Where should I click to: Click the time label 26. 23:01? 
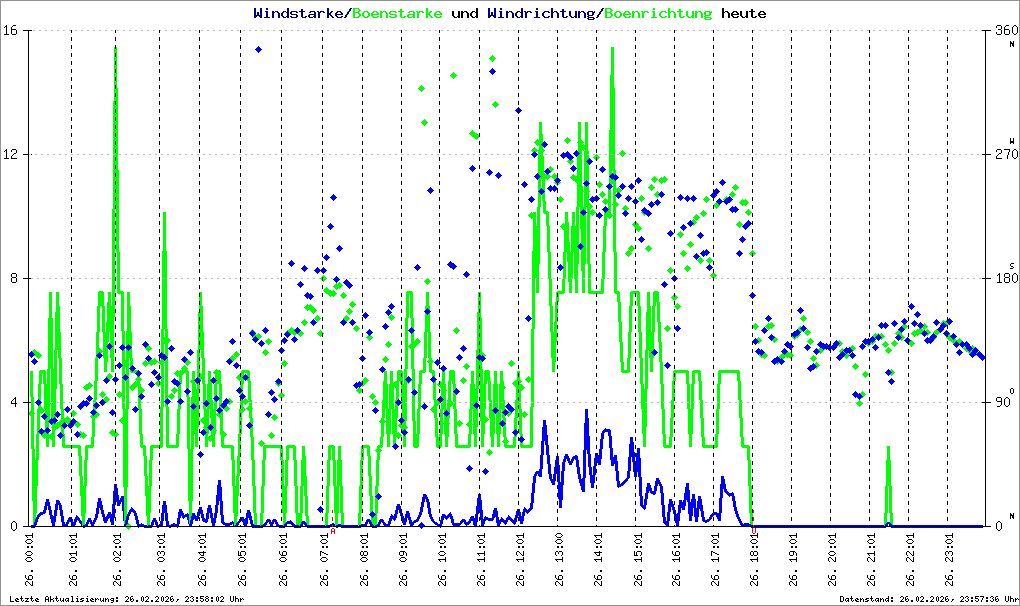948,559
